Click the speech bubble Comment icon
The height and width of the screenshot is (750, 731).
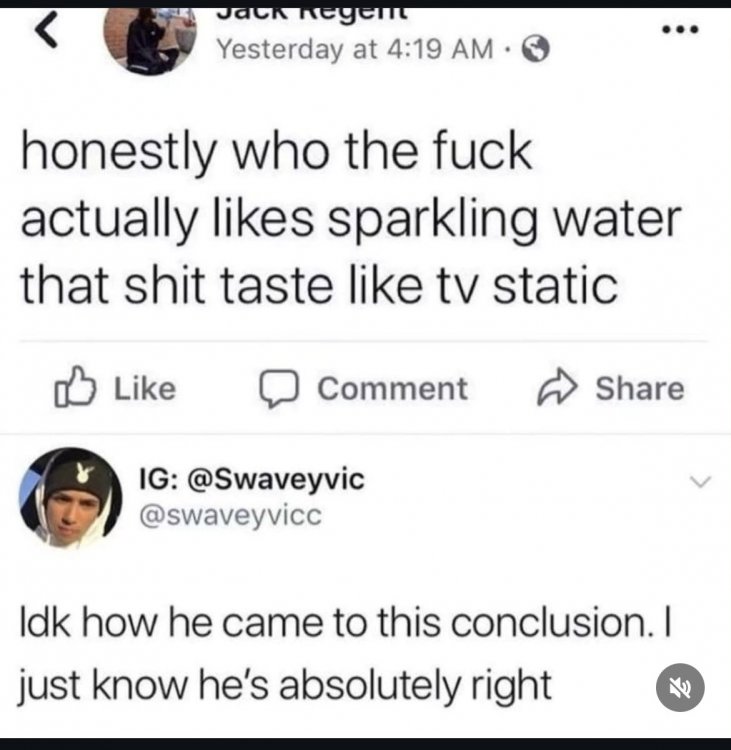pos(279,388)
